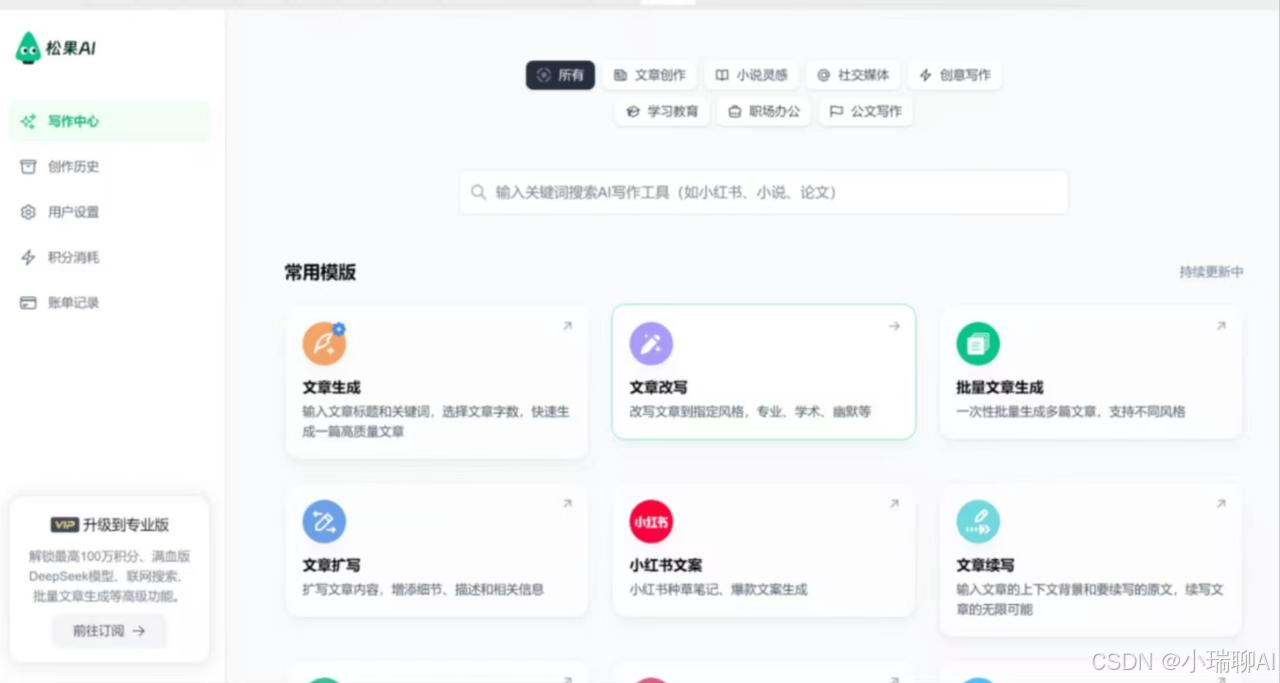Click the VIP badge icon
The height and width of the screenshot is (683, 1280).
pyautogui.click(x=64, y=525)
